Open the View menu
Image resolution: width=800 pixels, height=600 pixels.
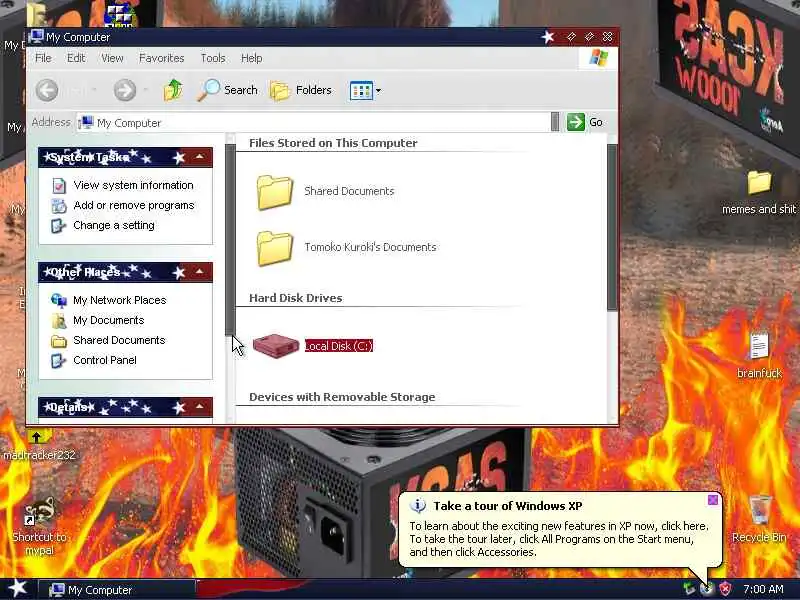tap(112, 58)
